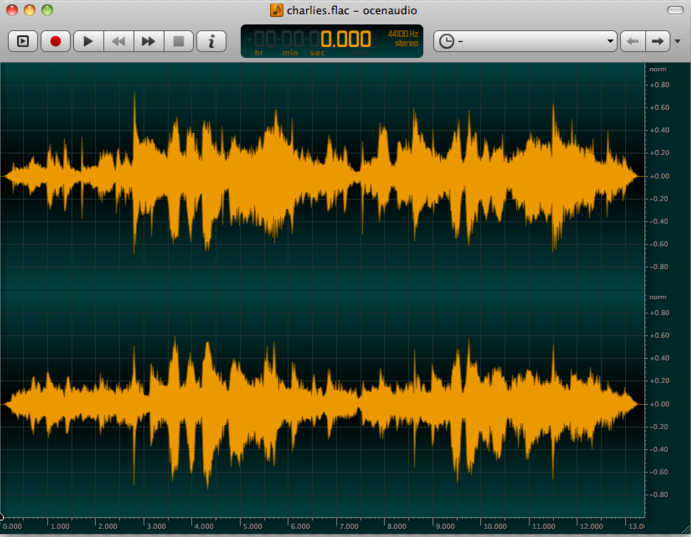Click the 12.000 second mark on time ruler
The image size is (691, 537).
pos(591,526)
